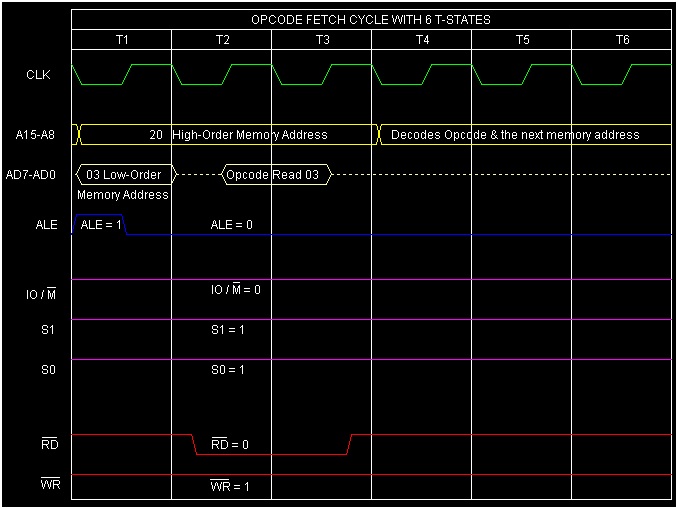Click the AD7-AD0 signal label

click(31, 175)
